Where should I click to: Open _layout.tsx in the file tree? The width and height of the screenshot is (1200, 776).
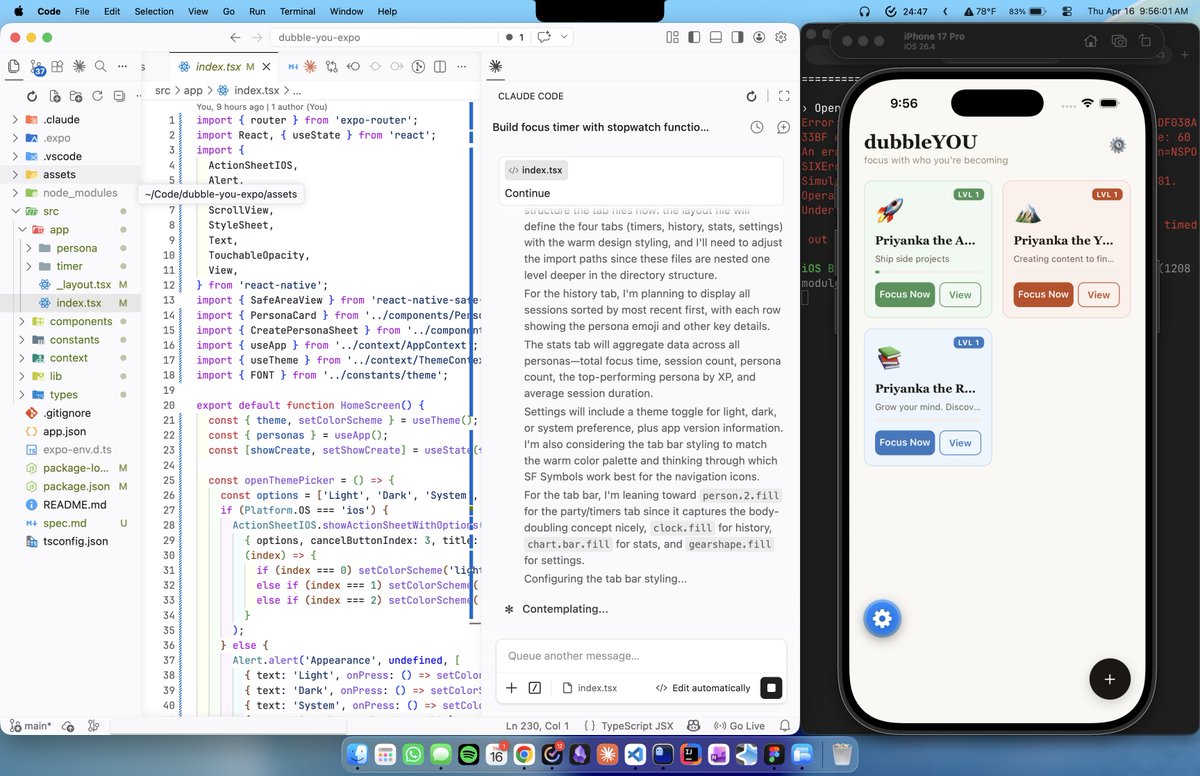70,285
